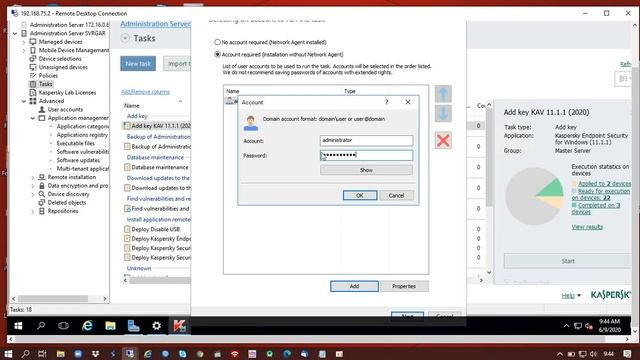
Task: Click Add/Remove columns link
Action: click(x=145, y=92)
